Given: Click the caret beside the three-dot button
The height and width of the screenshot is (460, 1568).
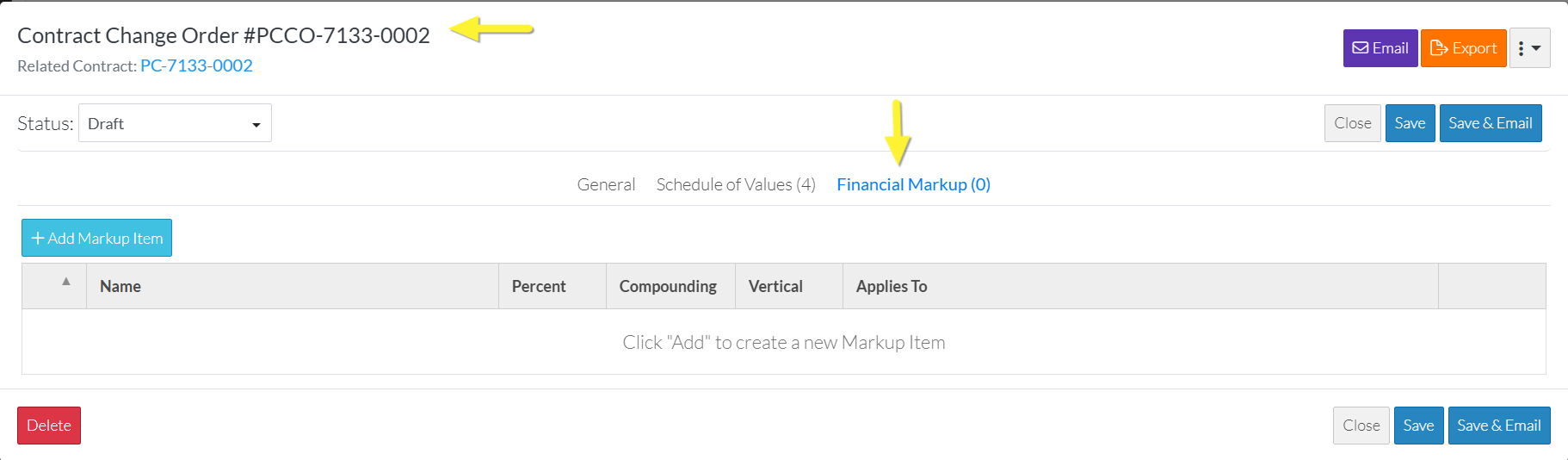Looking at the screenshot, I should pos(1536,48).
